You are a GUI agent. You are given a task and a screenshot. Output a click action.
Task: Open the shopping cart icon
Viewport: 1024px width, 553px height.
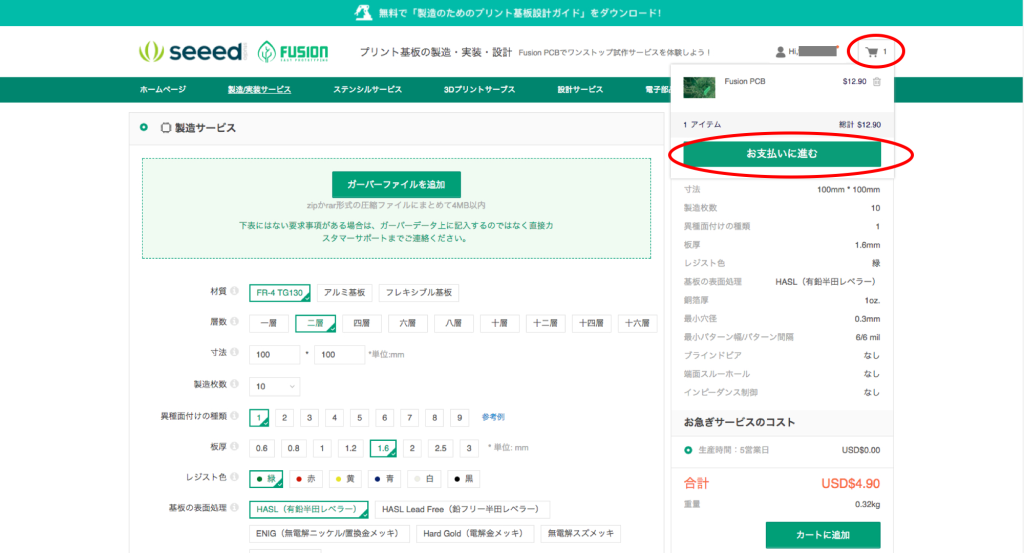click(873, 52)
